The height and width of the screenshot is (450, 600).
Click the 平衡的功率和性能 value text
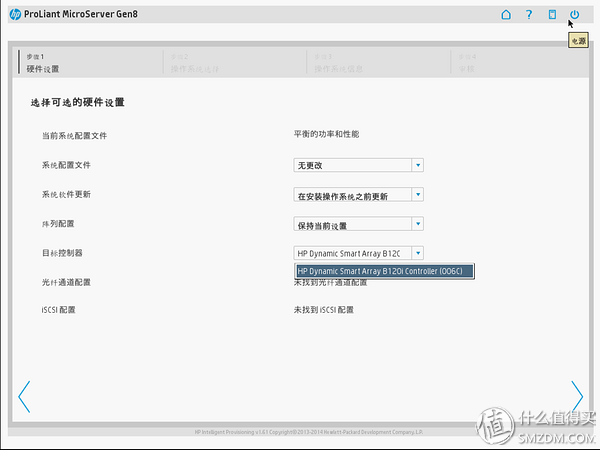[326, 134]
